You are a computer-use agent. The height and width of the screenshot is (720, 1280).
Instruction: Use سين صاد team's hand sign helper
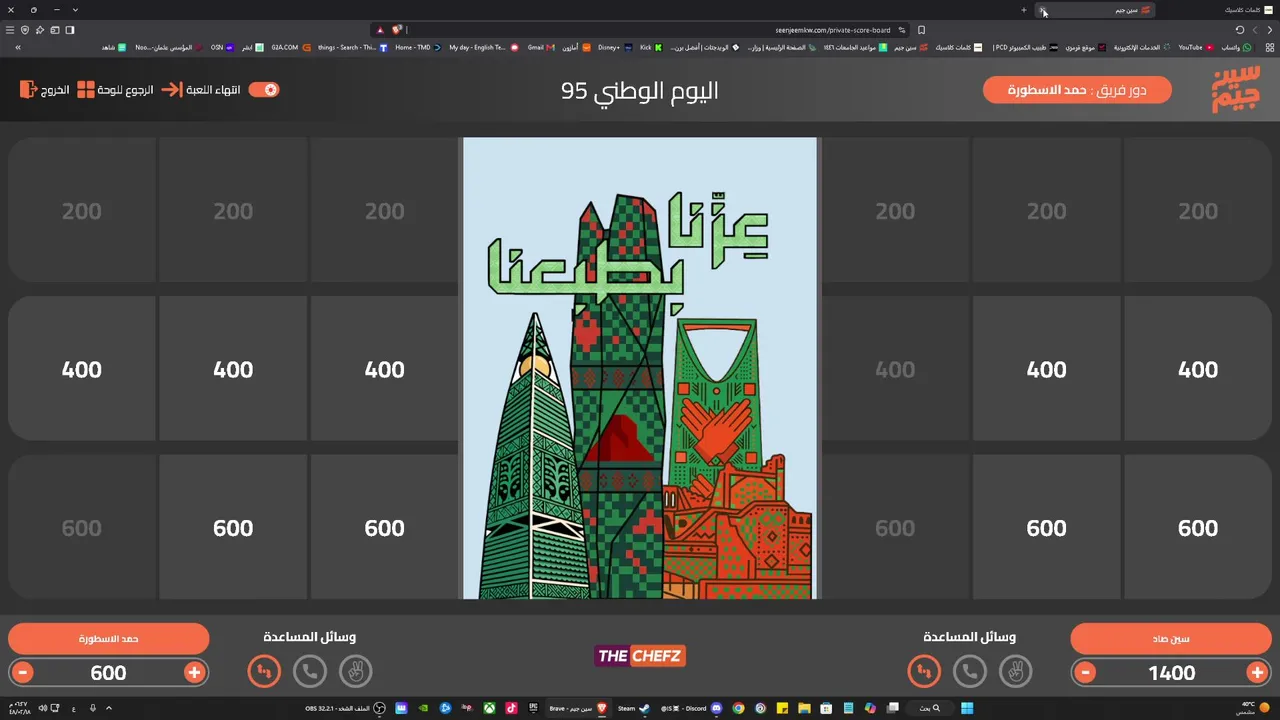(x=1016, y=671)
